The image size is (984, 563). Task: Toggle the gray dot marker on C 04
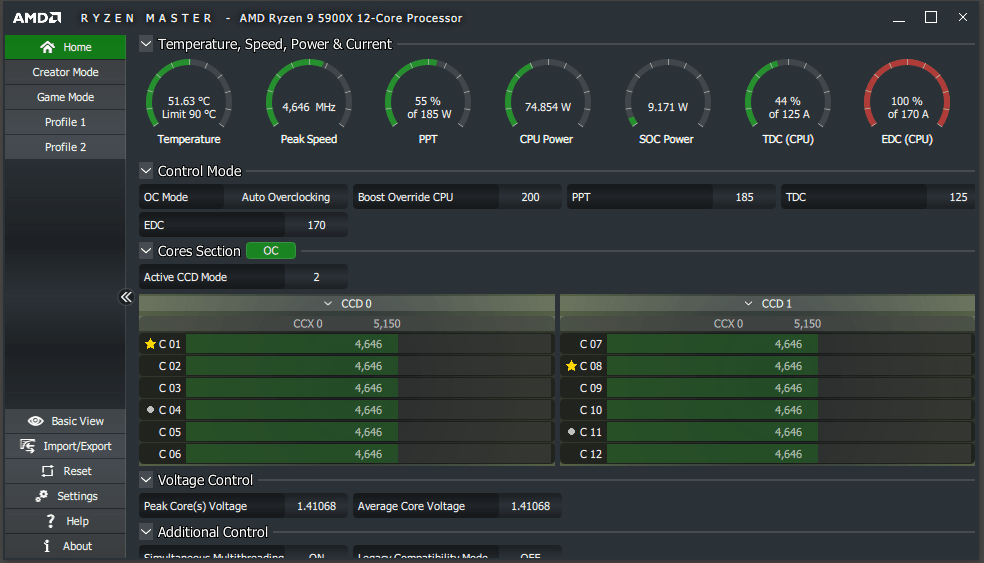tap(150, 409)
